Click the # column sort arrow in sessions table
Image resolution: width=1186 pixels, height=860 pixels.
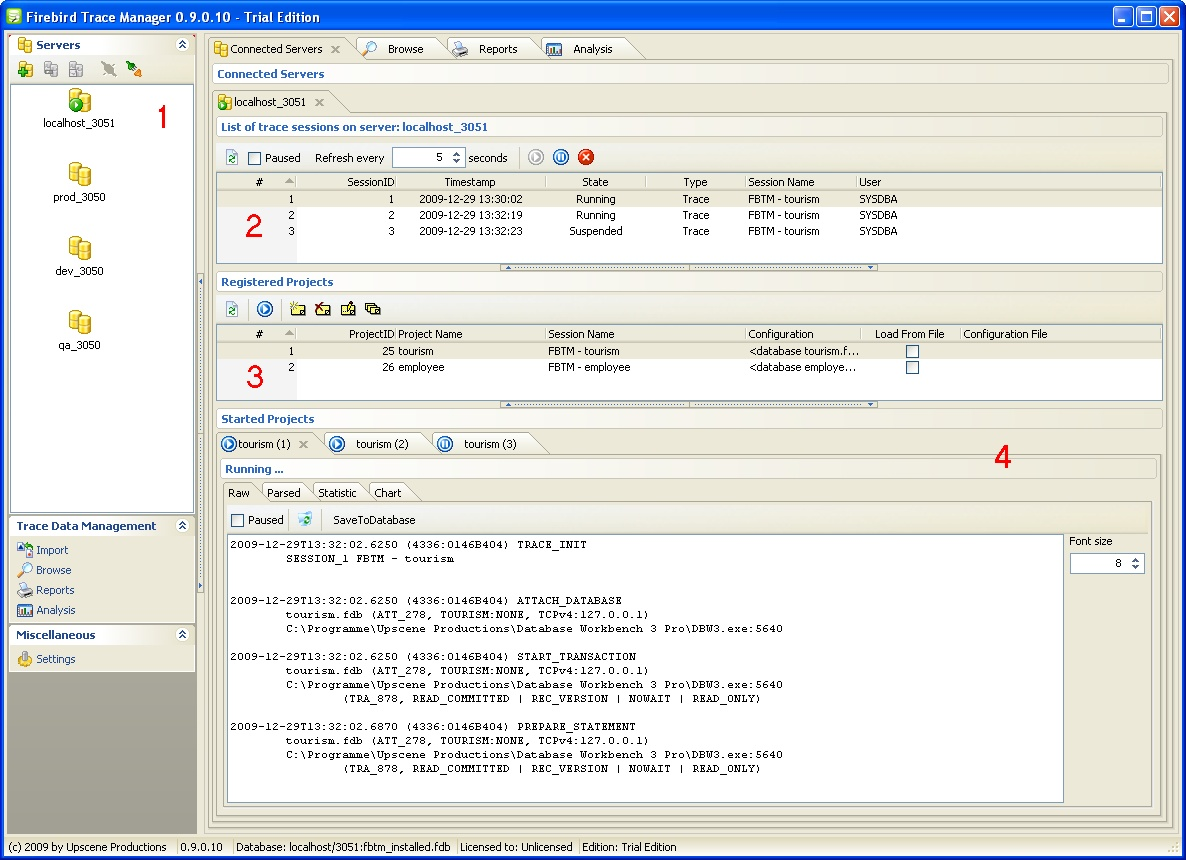point(289,182)
